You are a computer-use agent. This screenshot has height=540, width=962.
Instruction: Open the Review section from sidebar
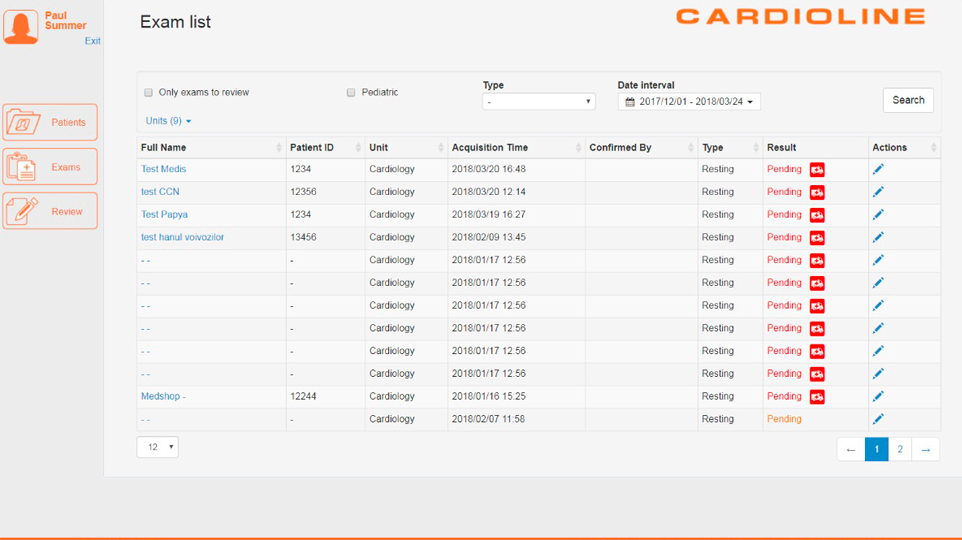tap(50, 212)
